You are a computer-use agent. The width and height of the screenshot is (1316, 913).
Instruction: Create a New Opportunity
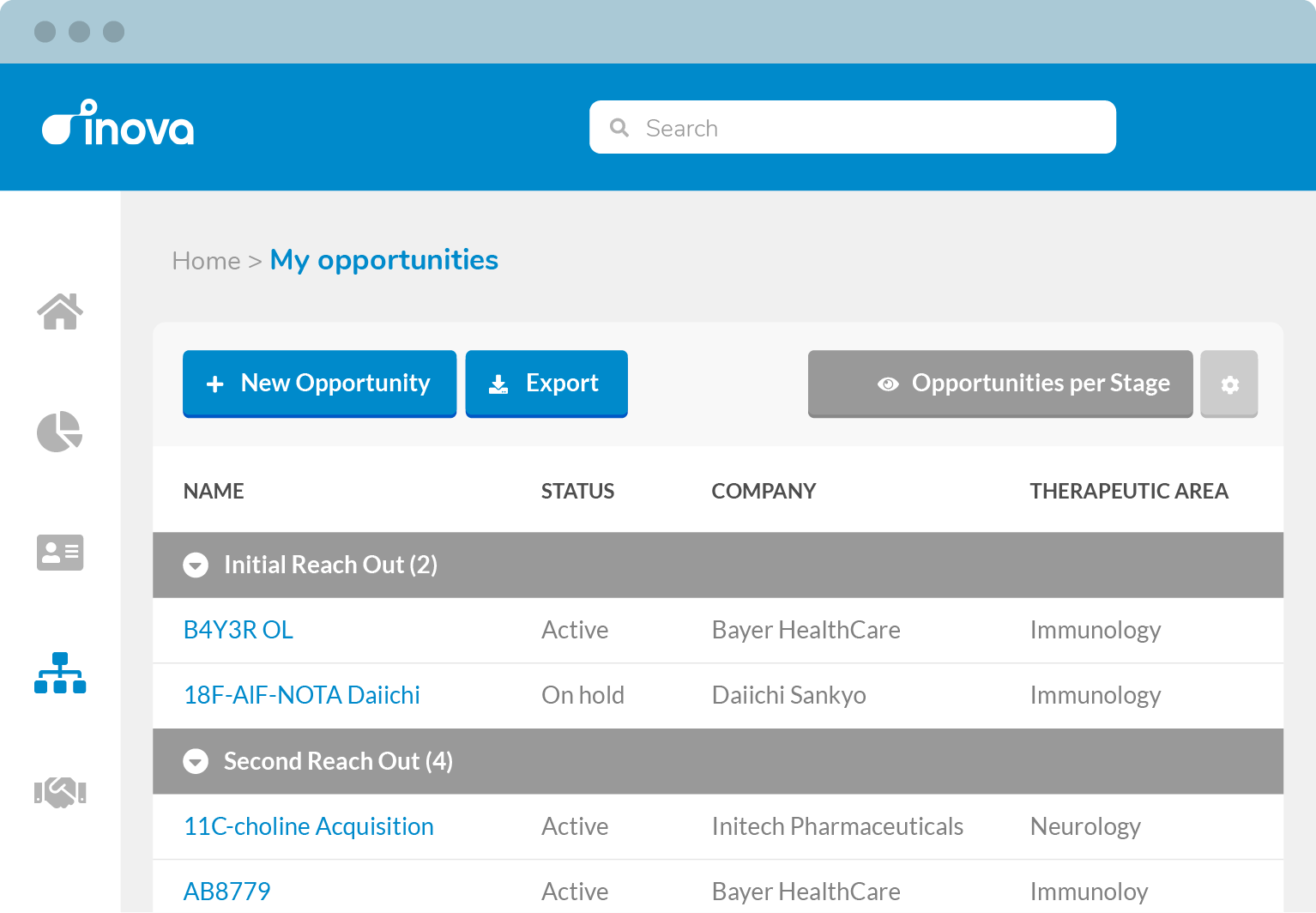click(x=319, y=384)
